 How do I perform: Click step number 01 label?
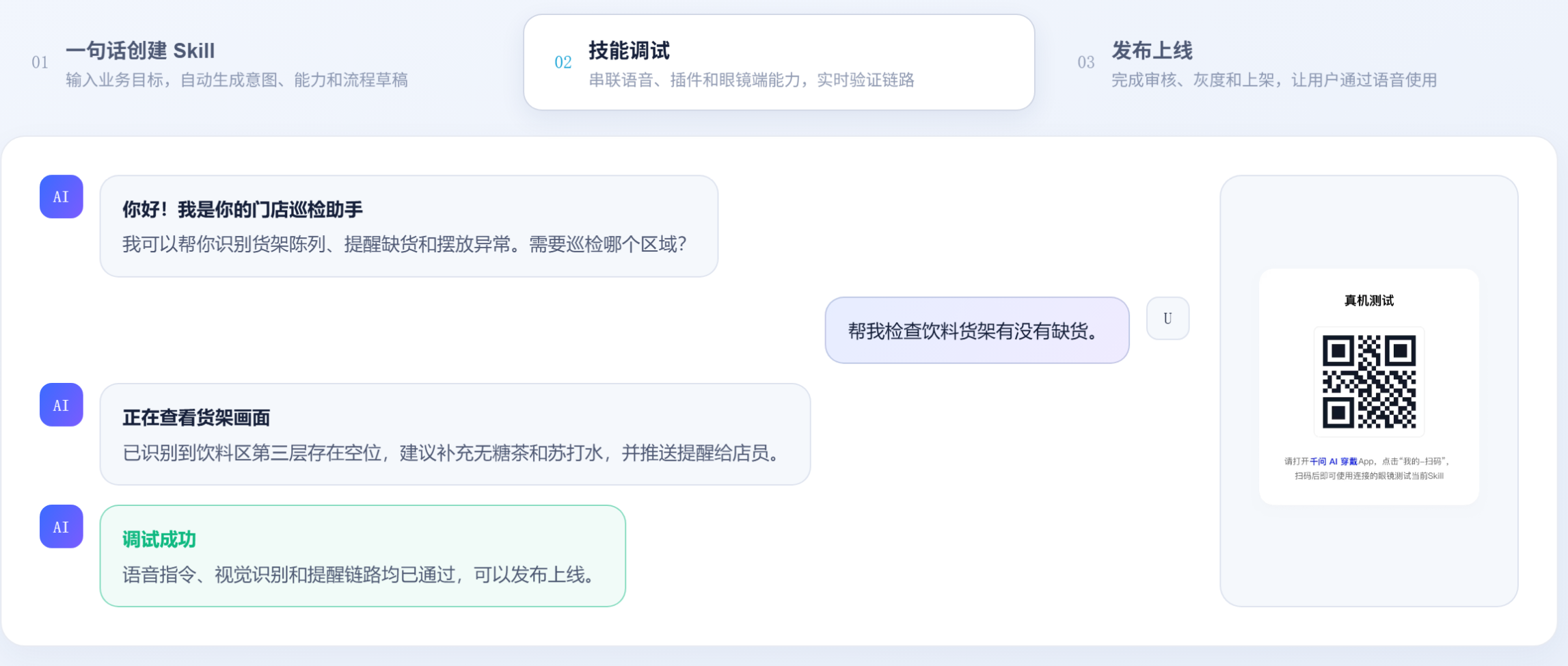[x=40, y=63]
